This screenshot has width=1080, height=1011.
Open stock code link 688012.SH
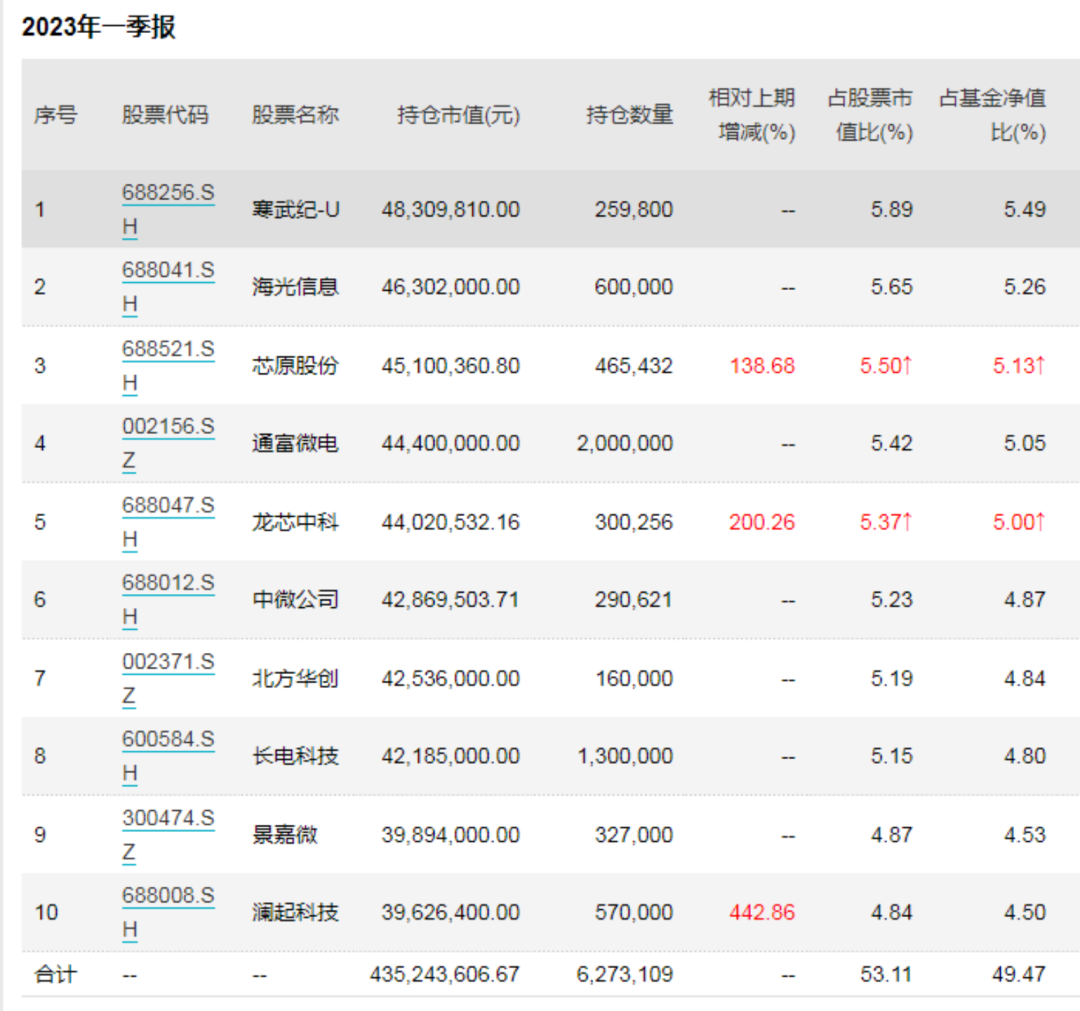168,600
